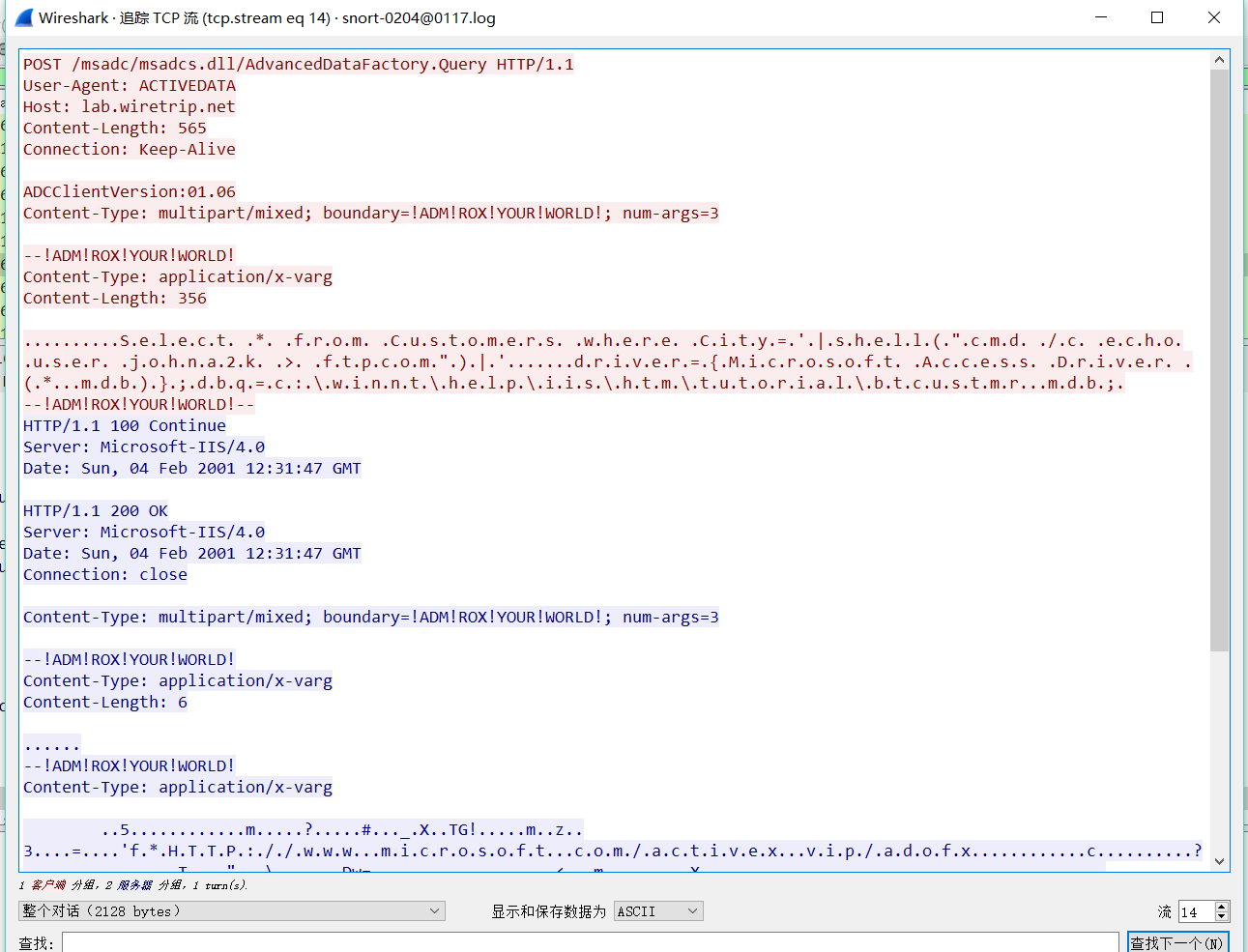Click the HTTP/1.1 200 OK line

tap(96, 510)
